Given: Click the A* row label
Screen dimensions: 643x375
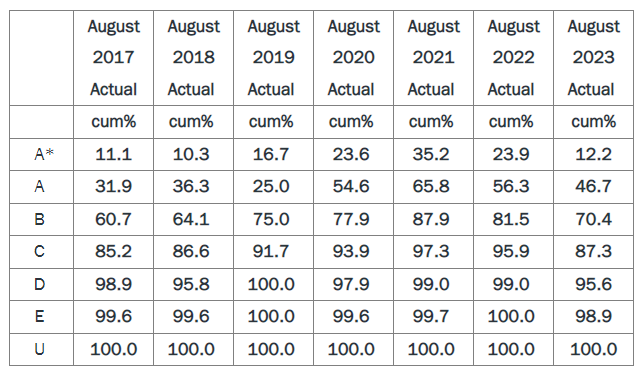Looking at the screenshot, I should (x=44, y=154).
